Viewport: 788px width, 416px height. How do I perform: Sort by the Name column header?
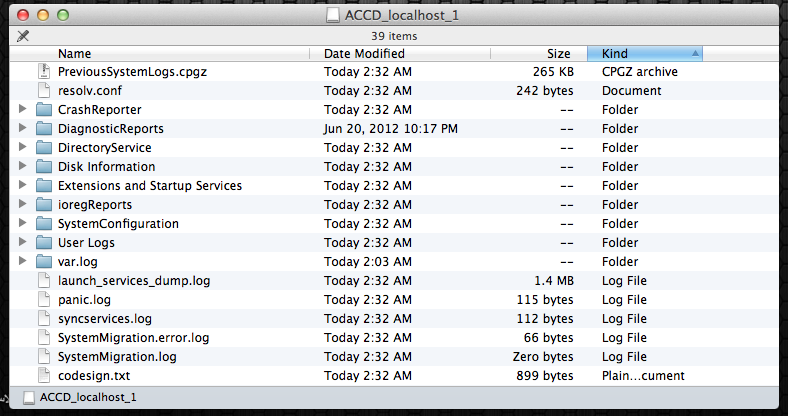75,54
